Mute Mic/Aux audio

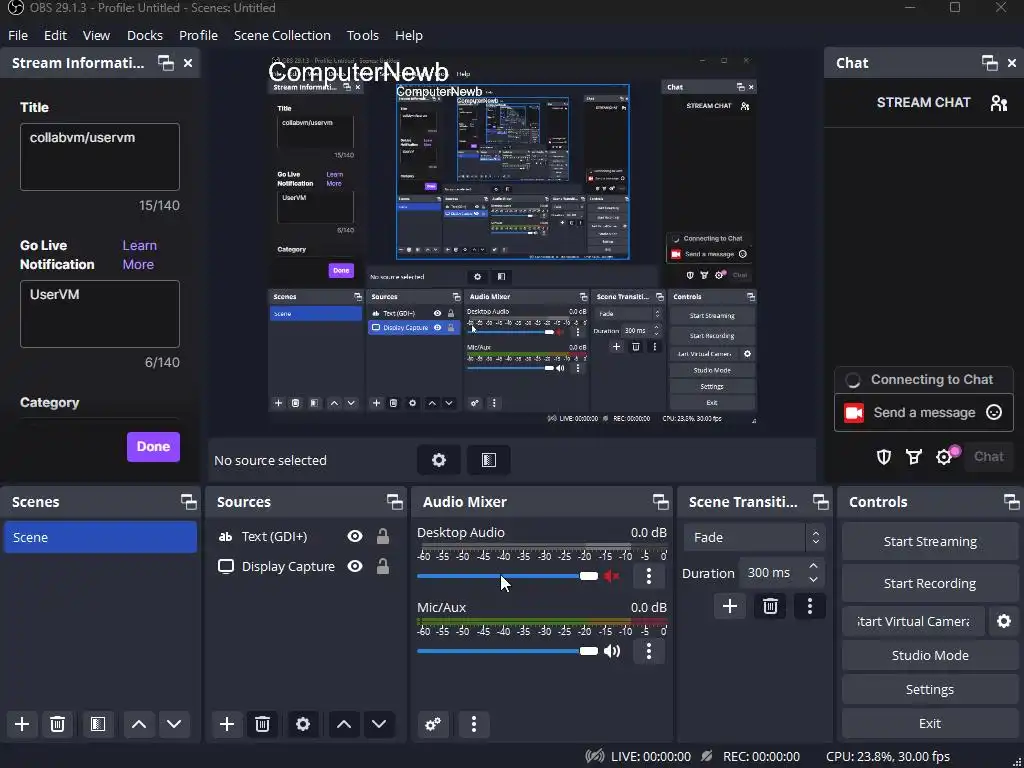click(612, 651)
